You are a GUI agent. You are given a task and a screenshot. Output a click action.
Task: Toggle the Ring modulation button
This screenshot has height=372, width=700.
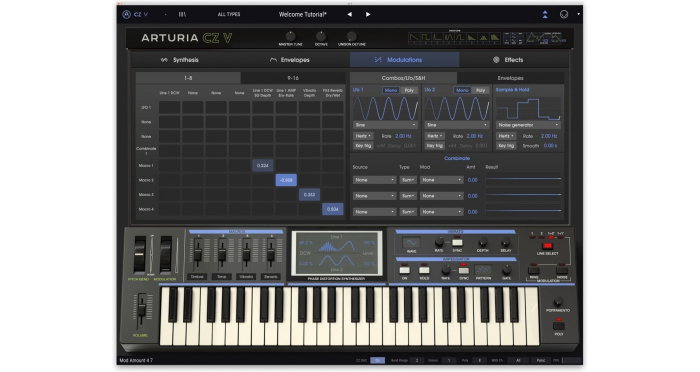point(534,270)
